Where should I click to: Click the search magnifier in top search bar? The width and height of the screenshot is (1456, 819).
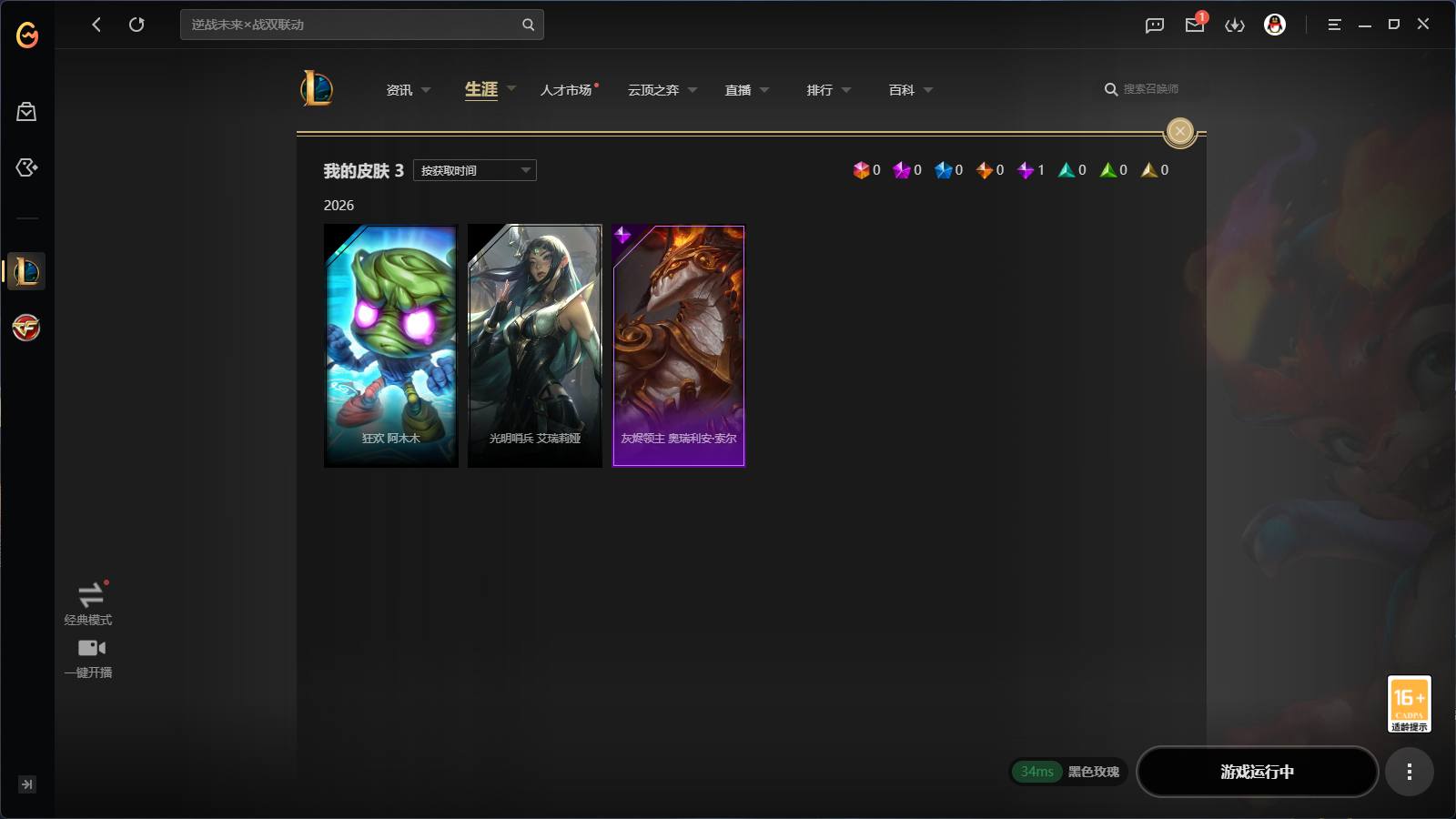tap(528, 25)
